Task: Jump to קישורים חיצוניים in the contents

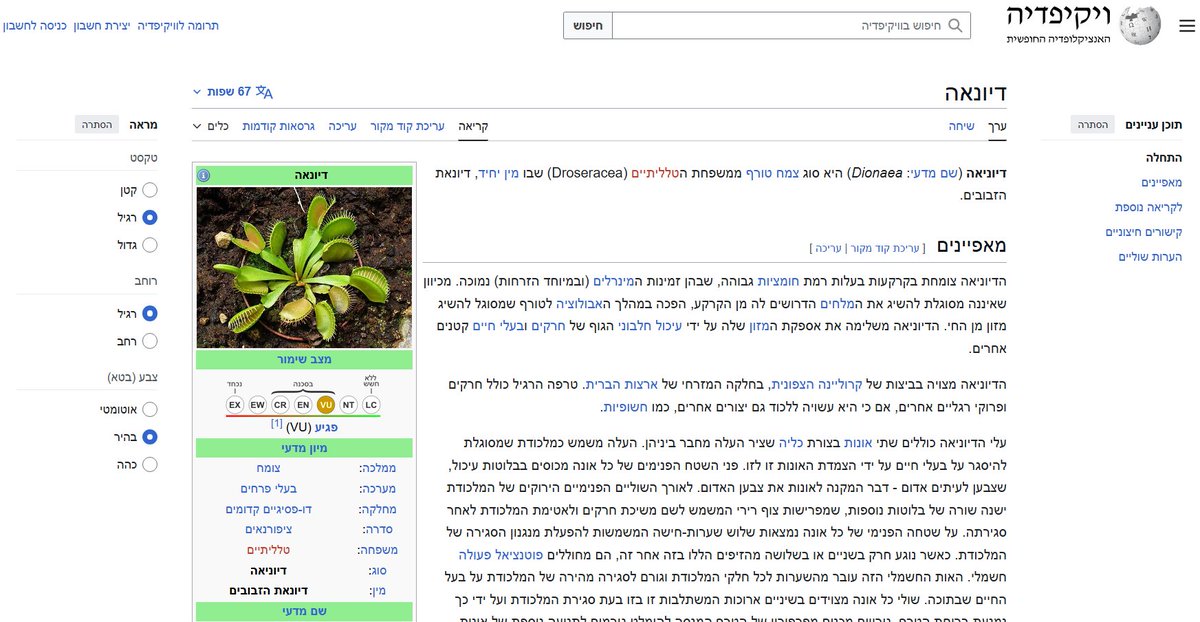Action: coord(1143,232)
